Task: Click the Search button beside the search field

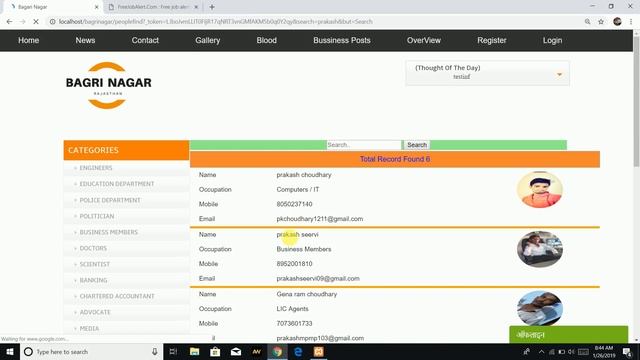Action: [x=417, y=145]
